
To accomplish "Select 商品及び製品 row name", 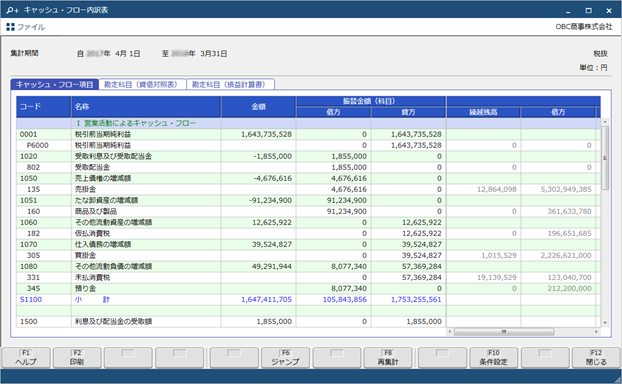I will pos(96,211).
